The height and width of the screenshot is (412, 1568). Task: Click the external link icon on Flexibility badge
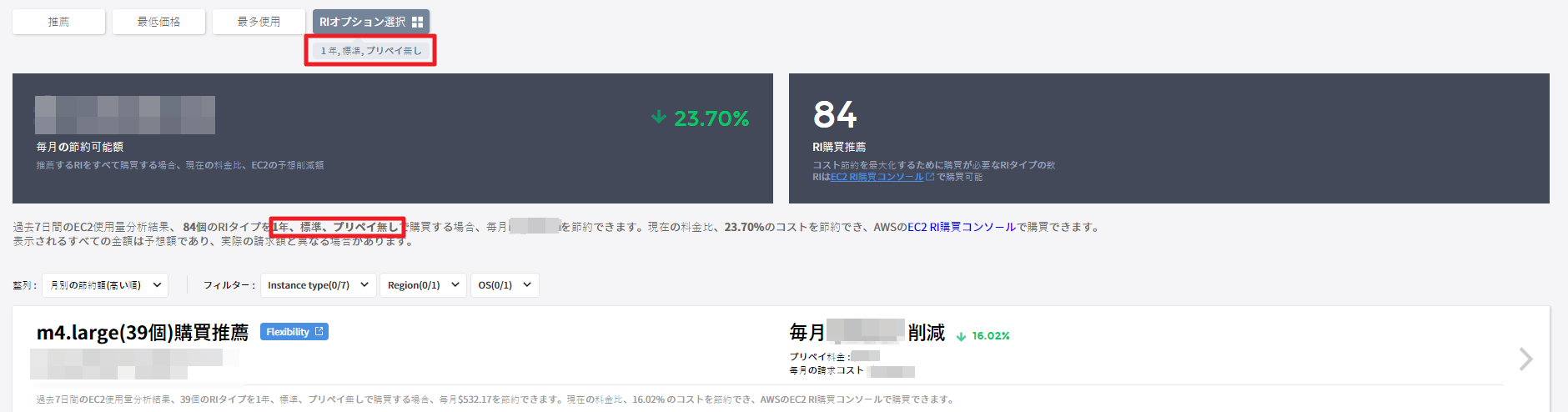point(319,332)
